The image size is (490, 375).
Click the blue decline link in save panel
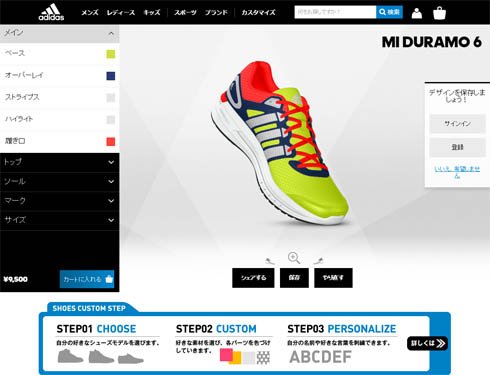tap(457, 172)
